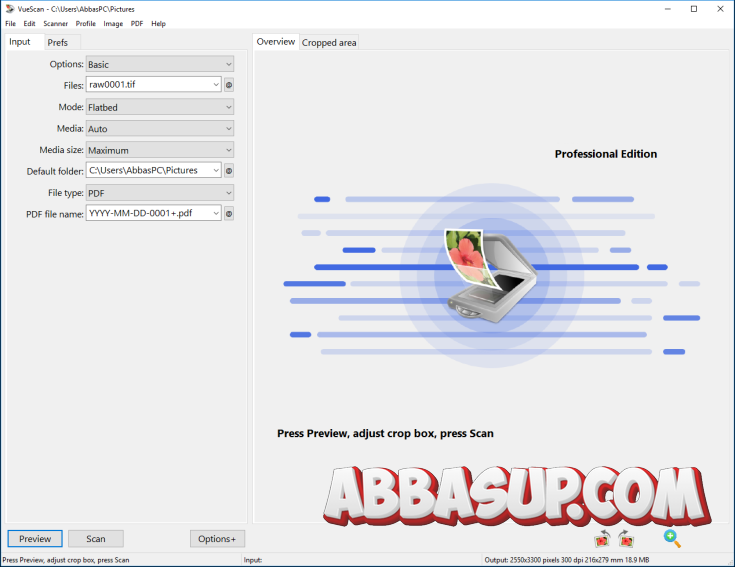The height and width of the screenshot is (567, 735).
Task: Click the browse button next to Default folder
Action: pos(229,171)
